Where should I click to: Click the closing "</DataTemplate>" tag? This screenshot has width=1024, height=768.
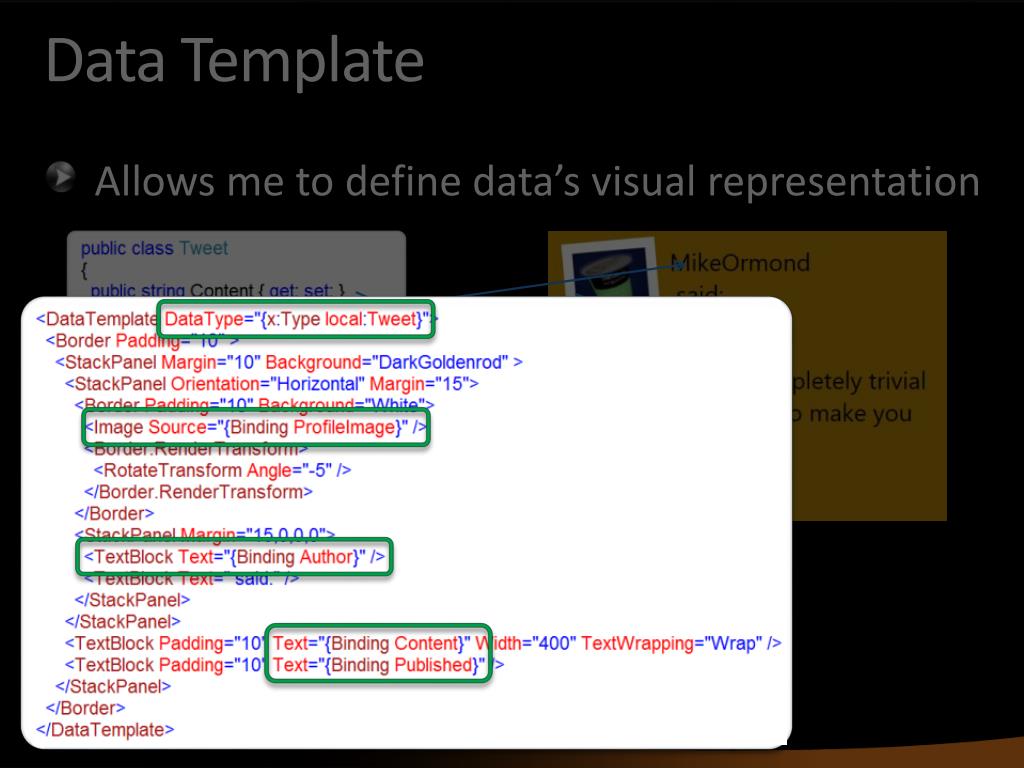coord(105,729)
